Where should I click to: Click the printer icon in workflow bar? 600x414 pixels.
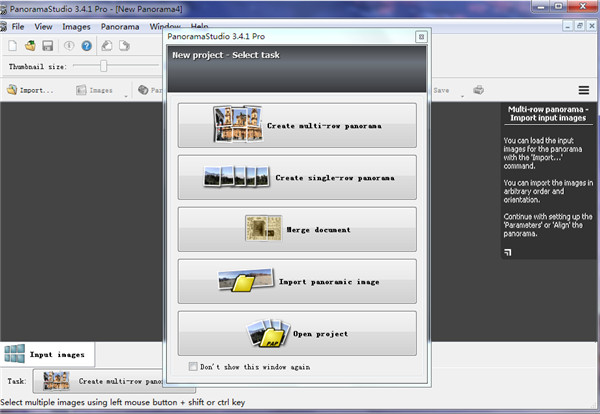pos(478,90)
